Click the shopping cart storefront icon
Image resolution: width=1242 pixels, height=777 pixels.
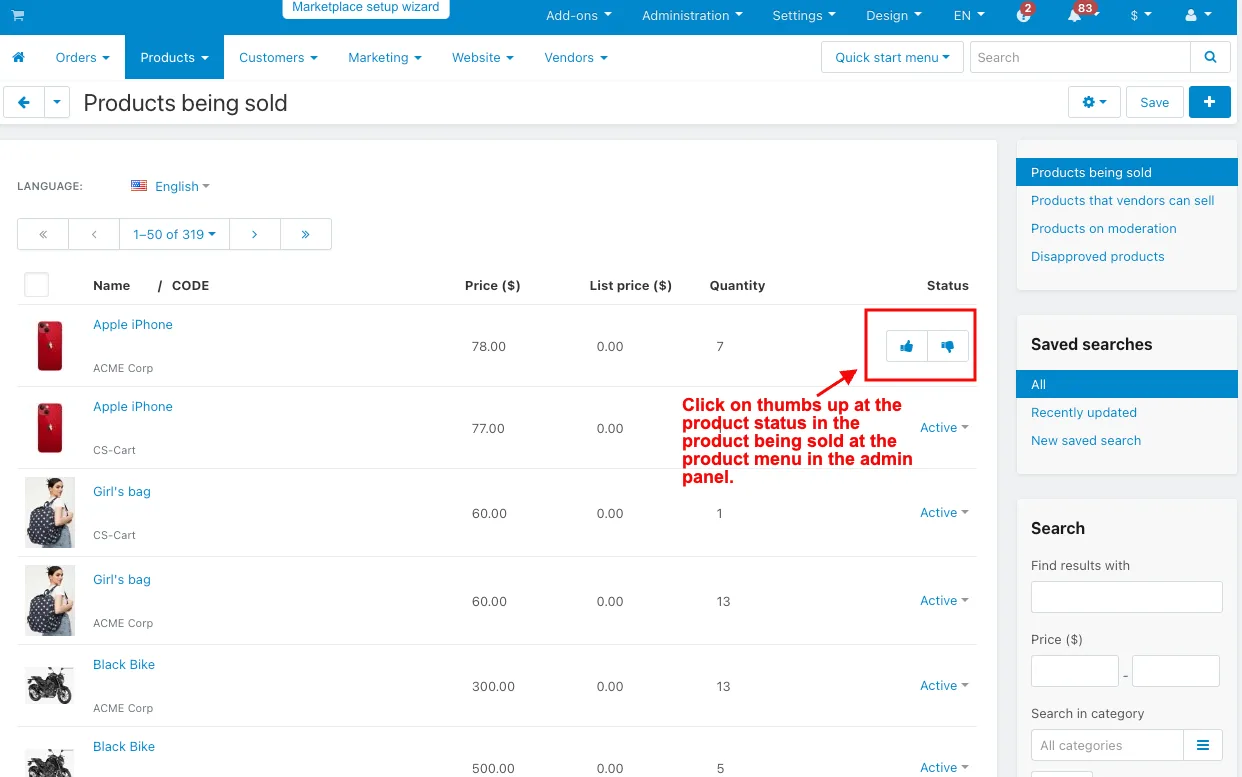[x=18, y=16]
